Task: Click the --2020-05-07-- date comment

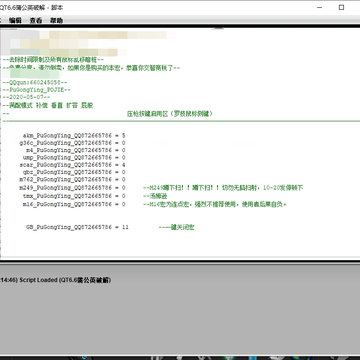Action: tap(27, 97)
